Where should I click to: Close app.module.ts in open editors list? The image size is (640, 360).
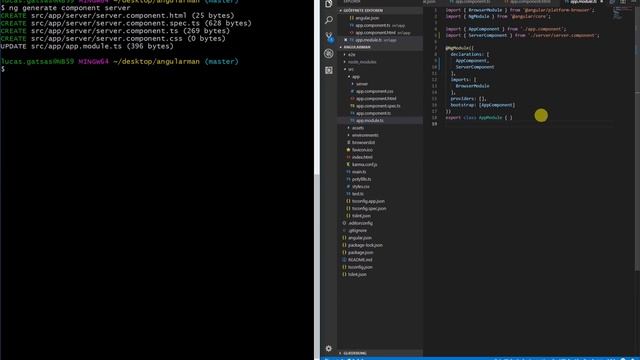tap(345, 40)
